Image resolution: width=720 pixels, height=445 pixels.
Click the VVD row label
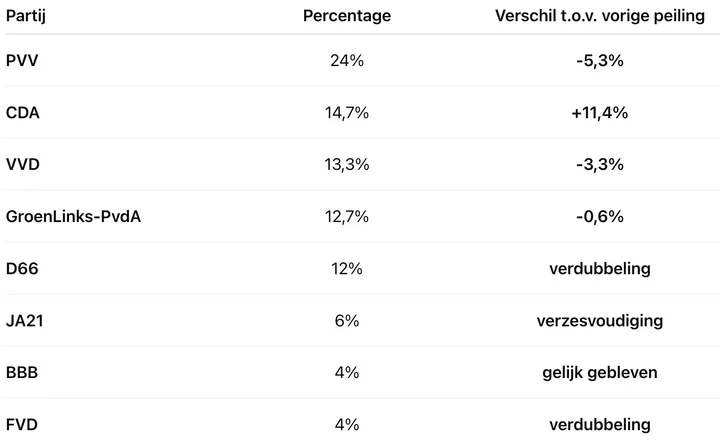[x=24, y=164]
